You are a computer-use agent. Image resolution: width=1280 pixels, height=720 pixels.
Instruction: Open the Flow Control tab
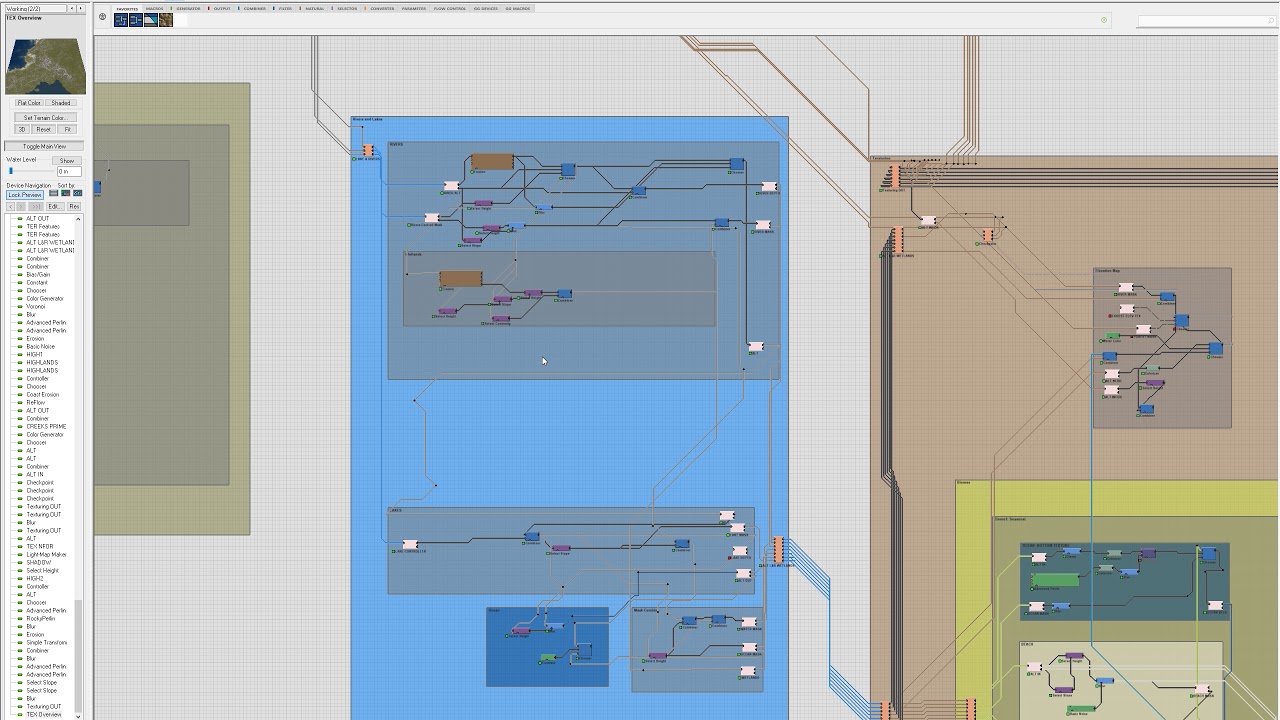(449, 8)
